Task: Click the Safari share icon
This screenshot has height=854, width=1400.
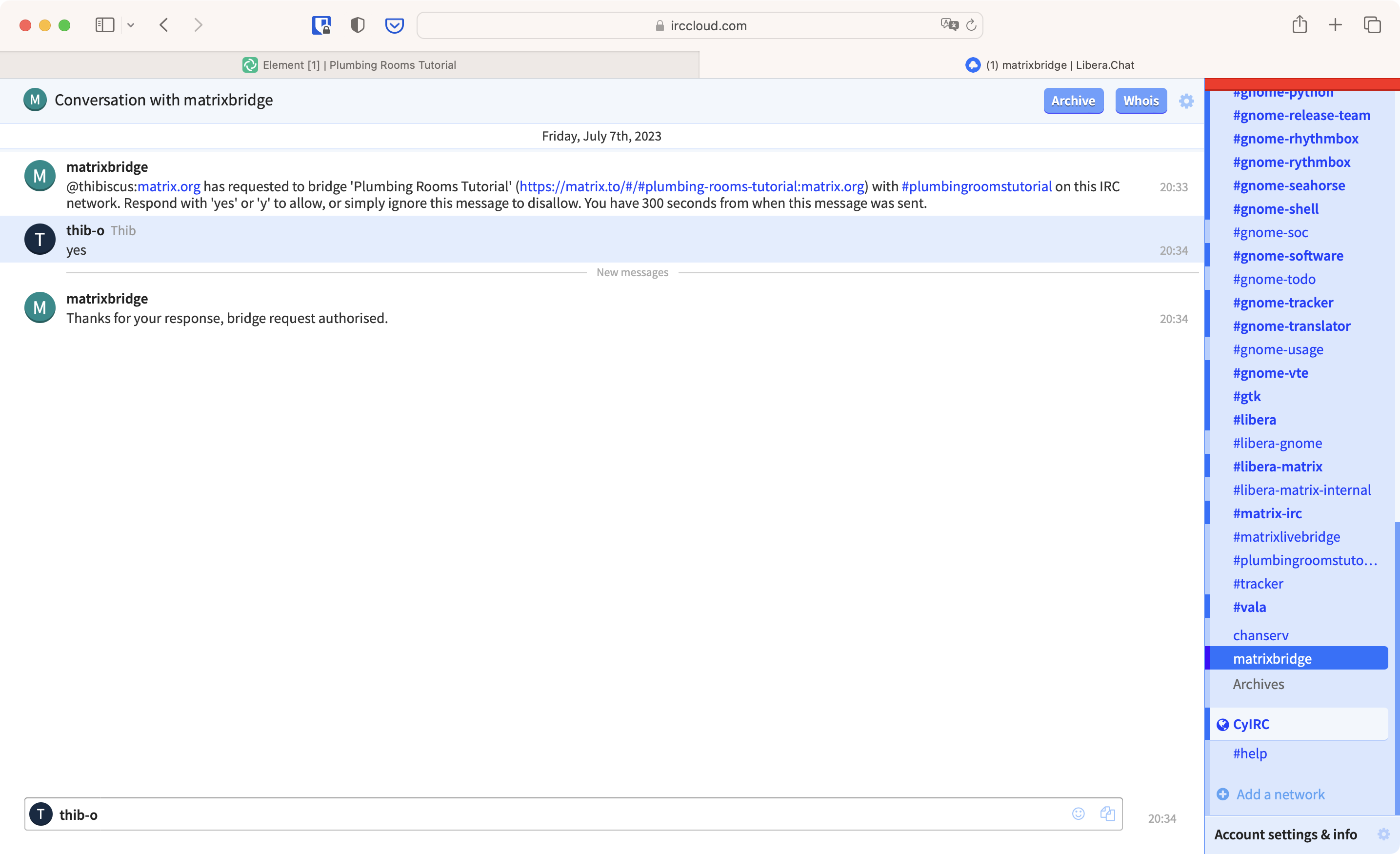Action: [1299, 25]
